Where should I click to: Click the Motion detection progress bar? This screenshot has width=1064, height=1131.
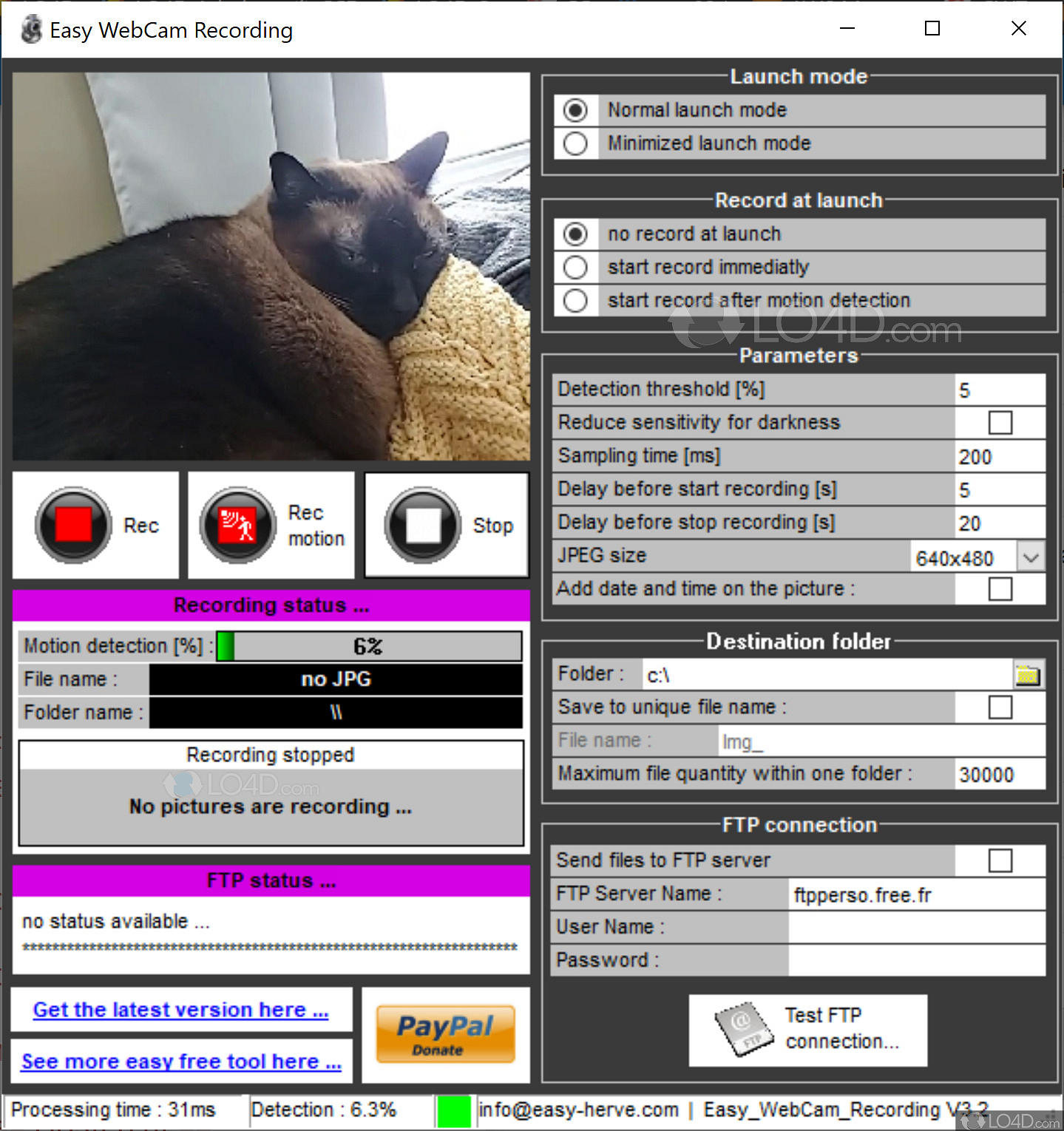(x=369, y=646)
